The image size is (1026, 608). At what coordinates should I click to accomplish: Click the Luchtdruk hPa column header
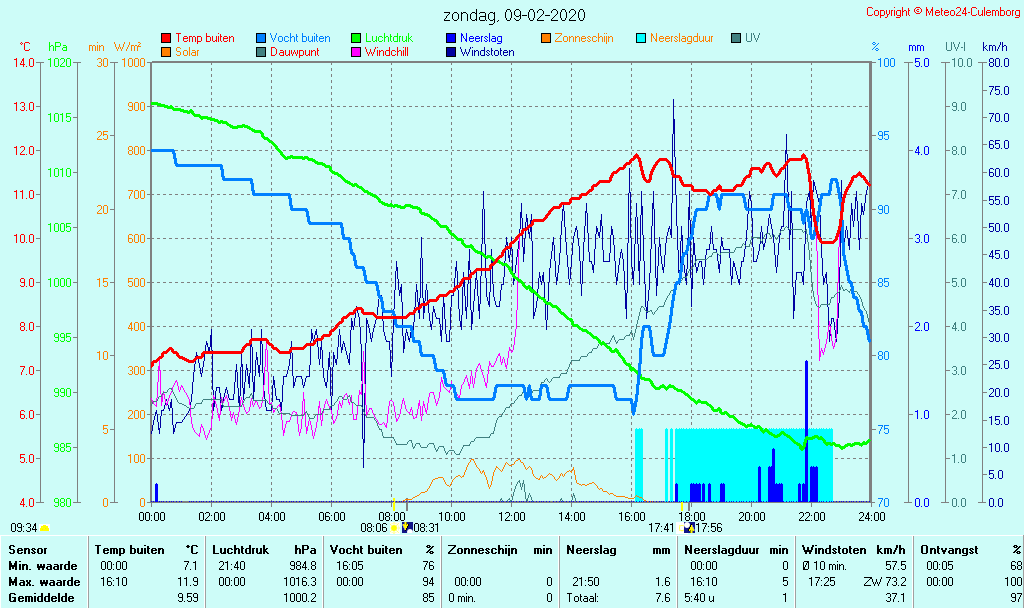click(x=264, y=550)
